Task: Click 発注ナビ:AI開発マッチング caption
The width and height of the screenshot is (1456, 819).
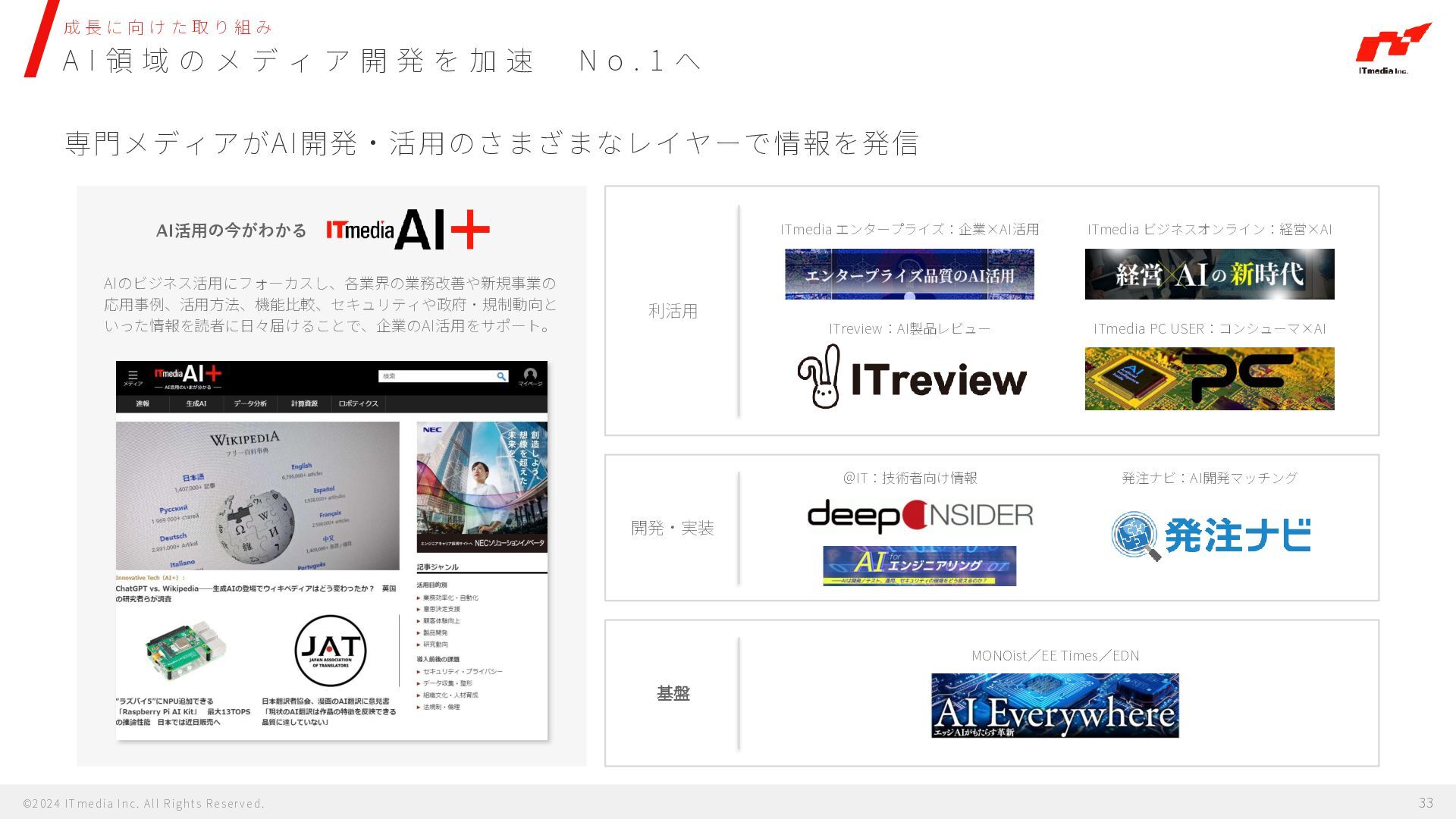Action: click(x=1210, y=478)
